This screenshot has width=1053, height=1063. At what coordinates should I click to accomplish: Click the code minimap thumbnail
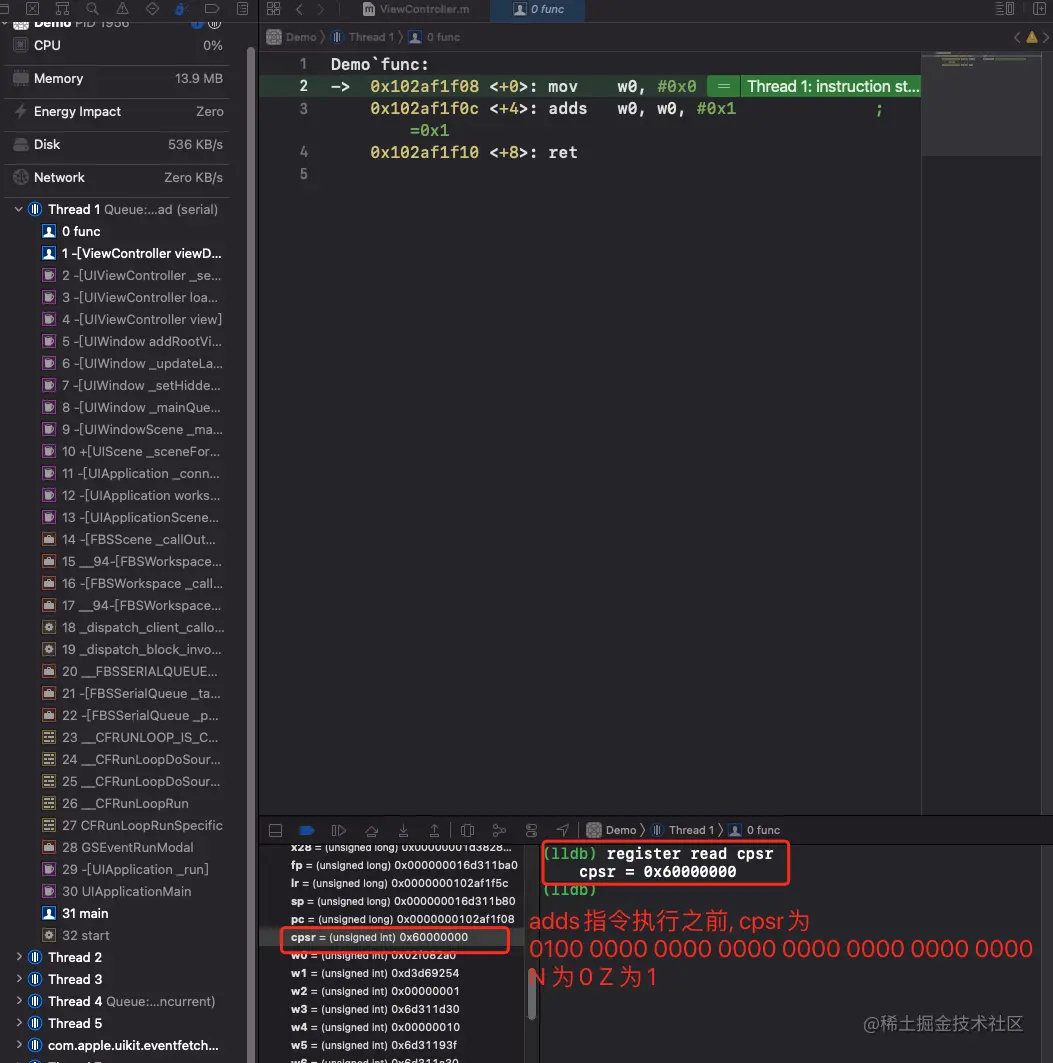click(981, 104)
